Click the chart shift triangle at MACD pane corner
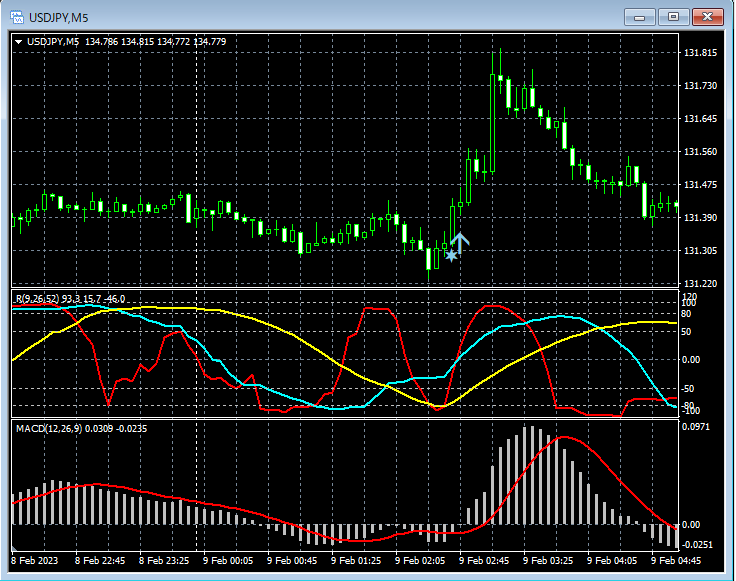 pos(14,548)
